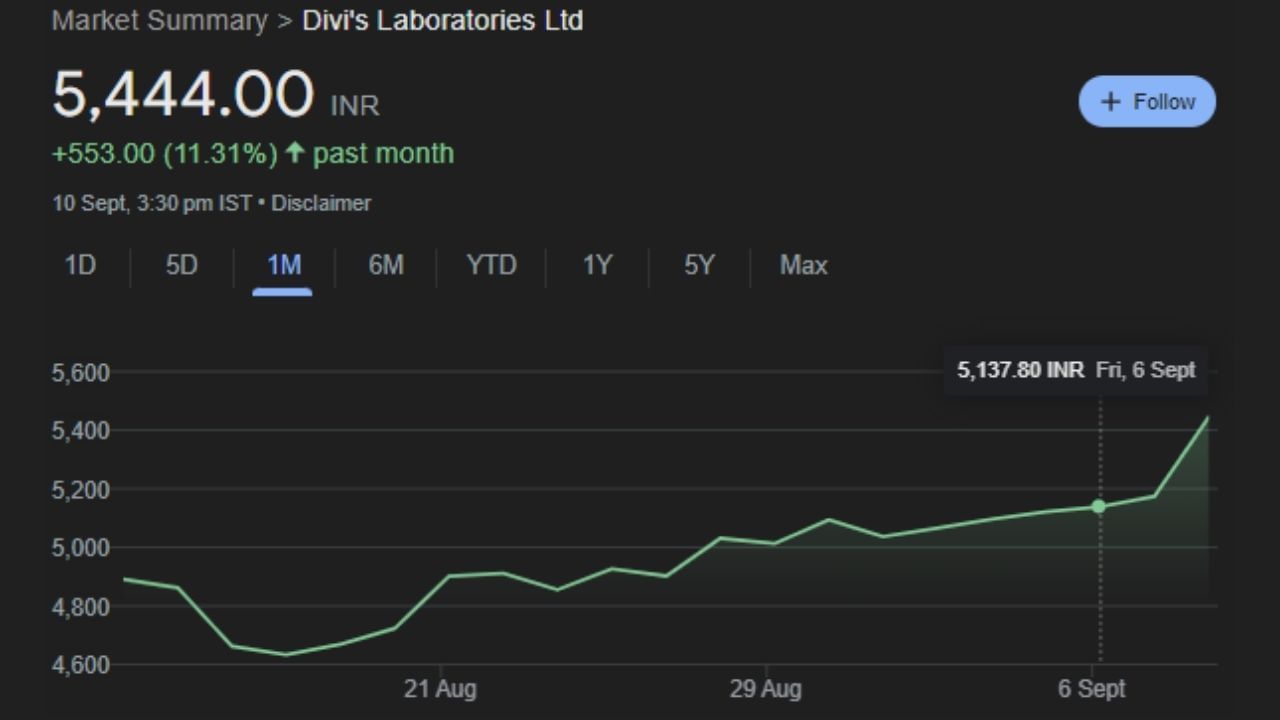Click the +553.00 (11.31%) change text
This screenshot has width=1280, height=720.
coord(165,153)
